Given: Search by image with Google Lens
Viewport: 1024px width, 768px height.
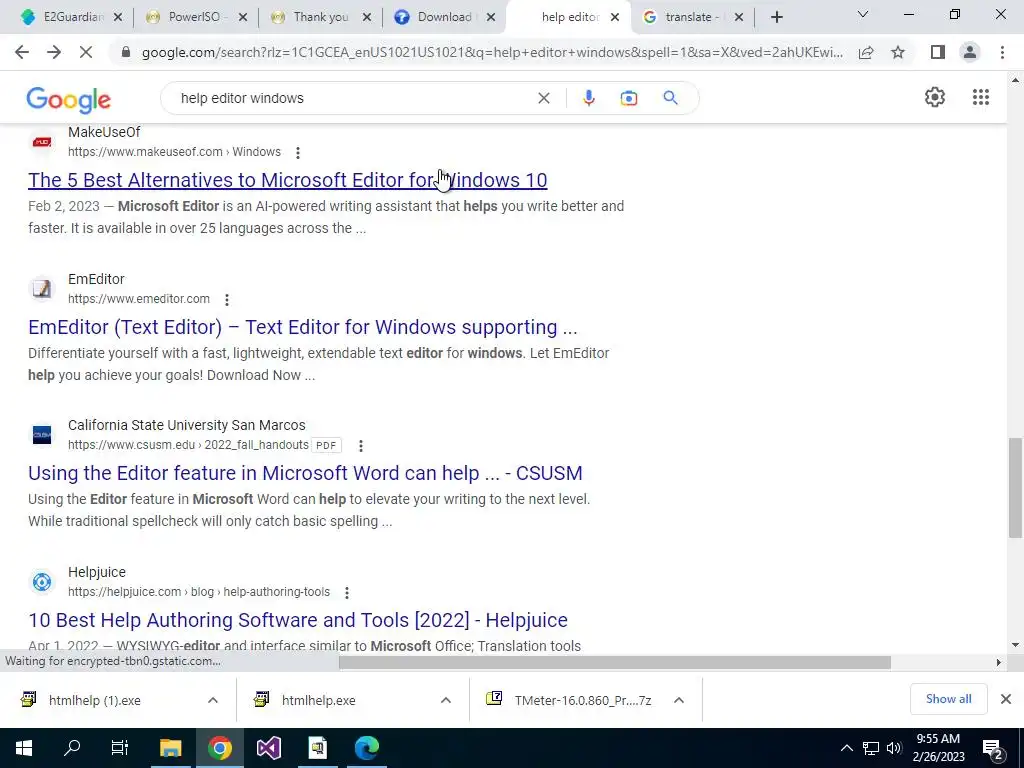Looking at the screenshot, I should pyautogui.click(x=629, y=98).
